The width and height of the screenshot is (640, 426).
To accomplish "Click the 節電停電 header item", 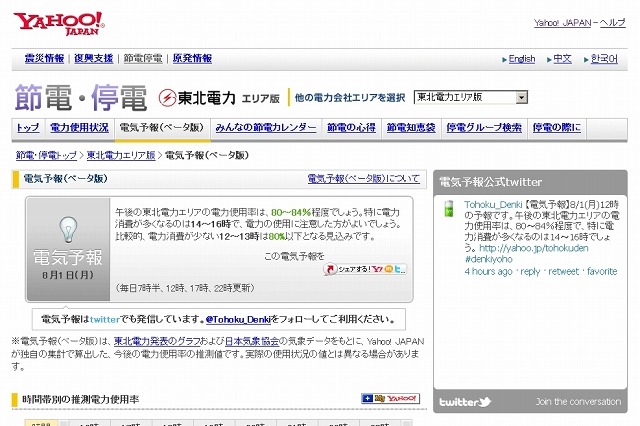I will point(143,58).
